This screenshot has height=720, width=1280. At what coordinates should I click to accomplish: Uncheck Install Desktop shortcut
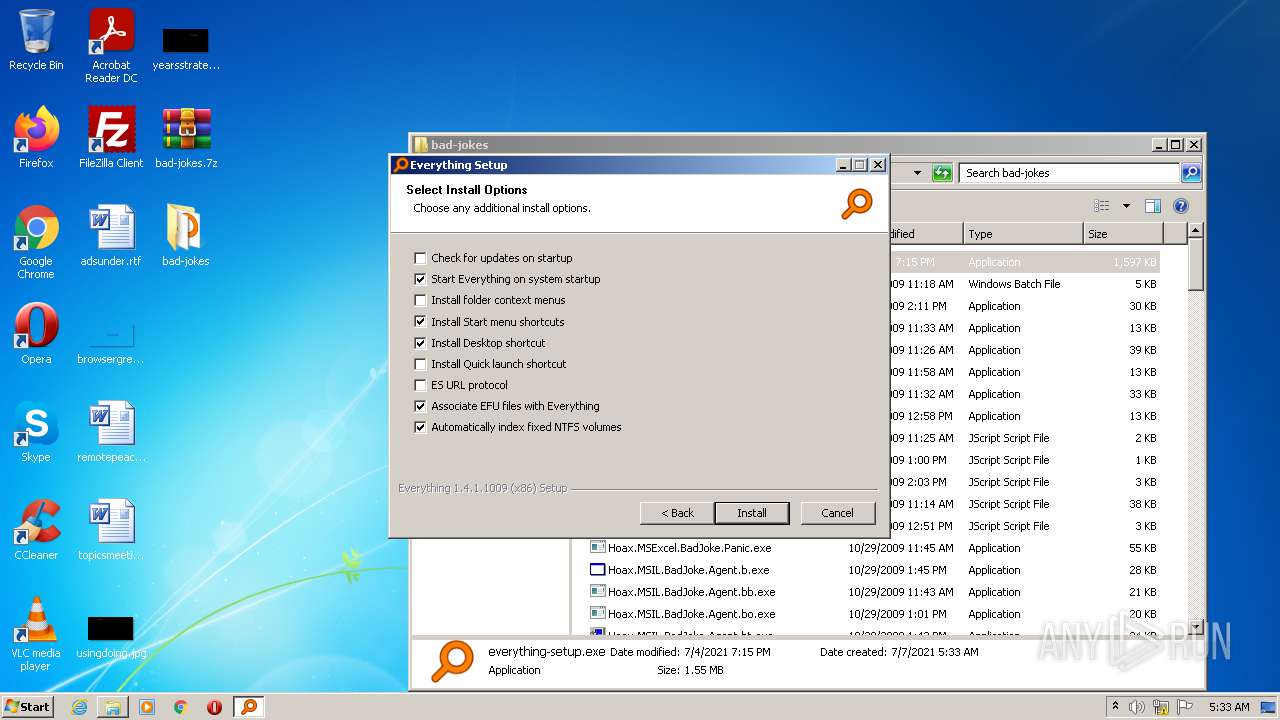(420, 343)
